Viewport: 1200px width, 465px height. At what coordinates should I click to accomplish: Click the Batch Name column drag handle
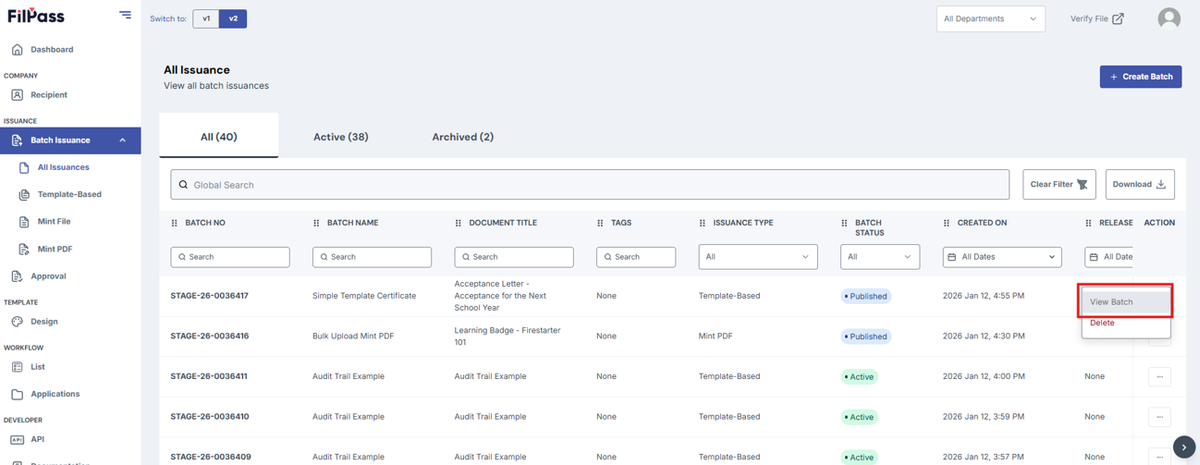[316, 223]
